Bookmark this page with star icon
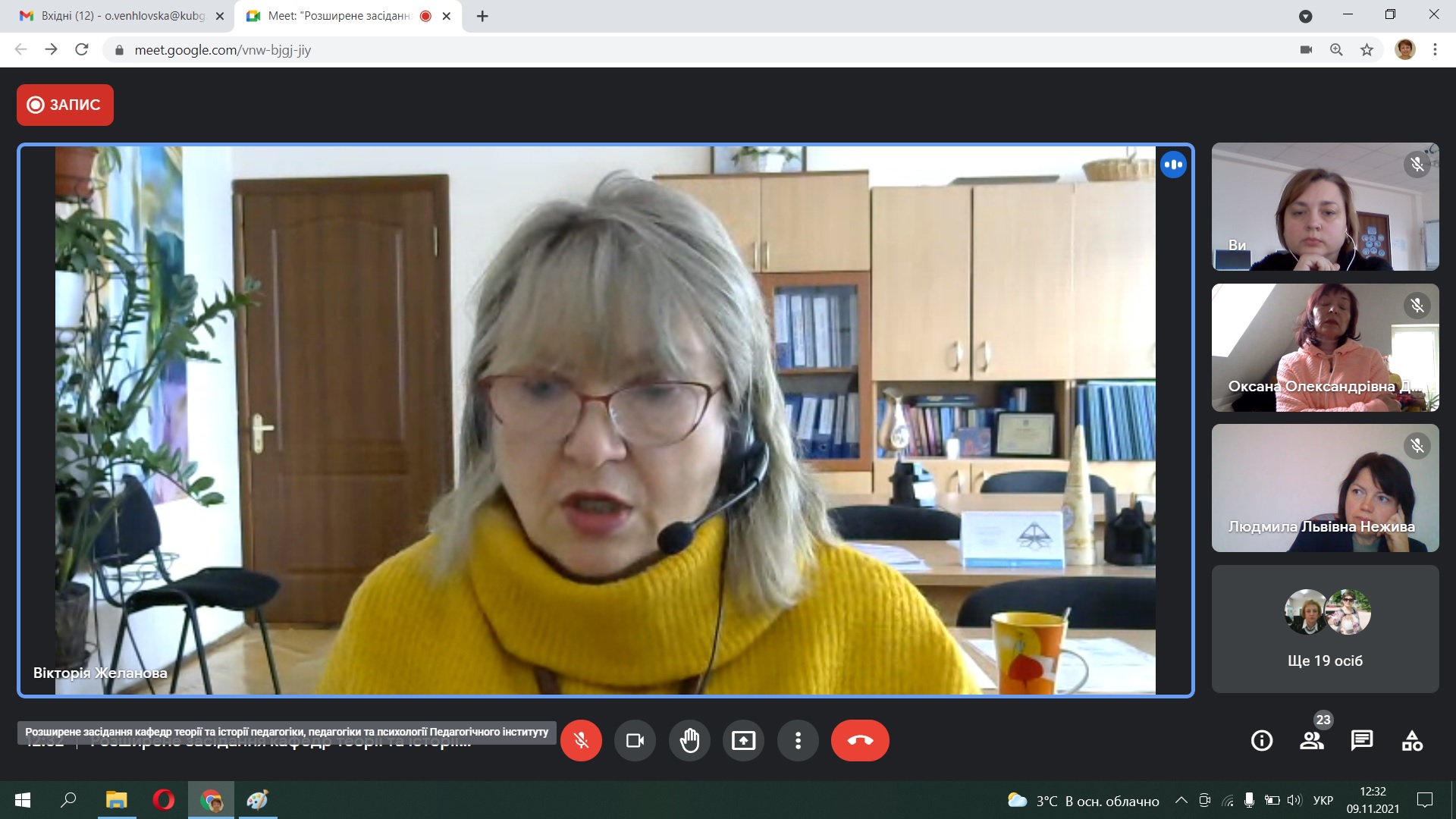This screenshot has width=1456, height=819. pos(1367,50)
